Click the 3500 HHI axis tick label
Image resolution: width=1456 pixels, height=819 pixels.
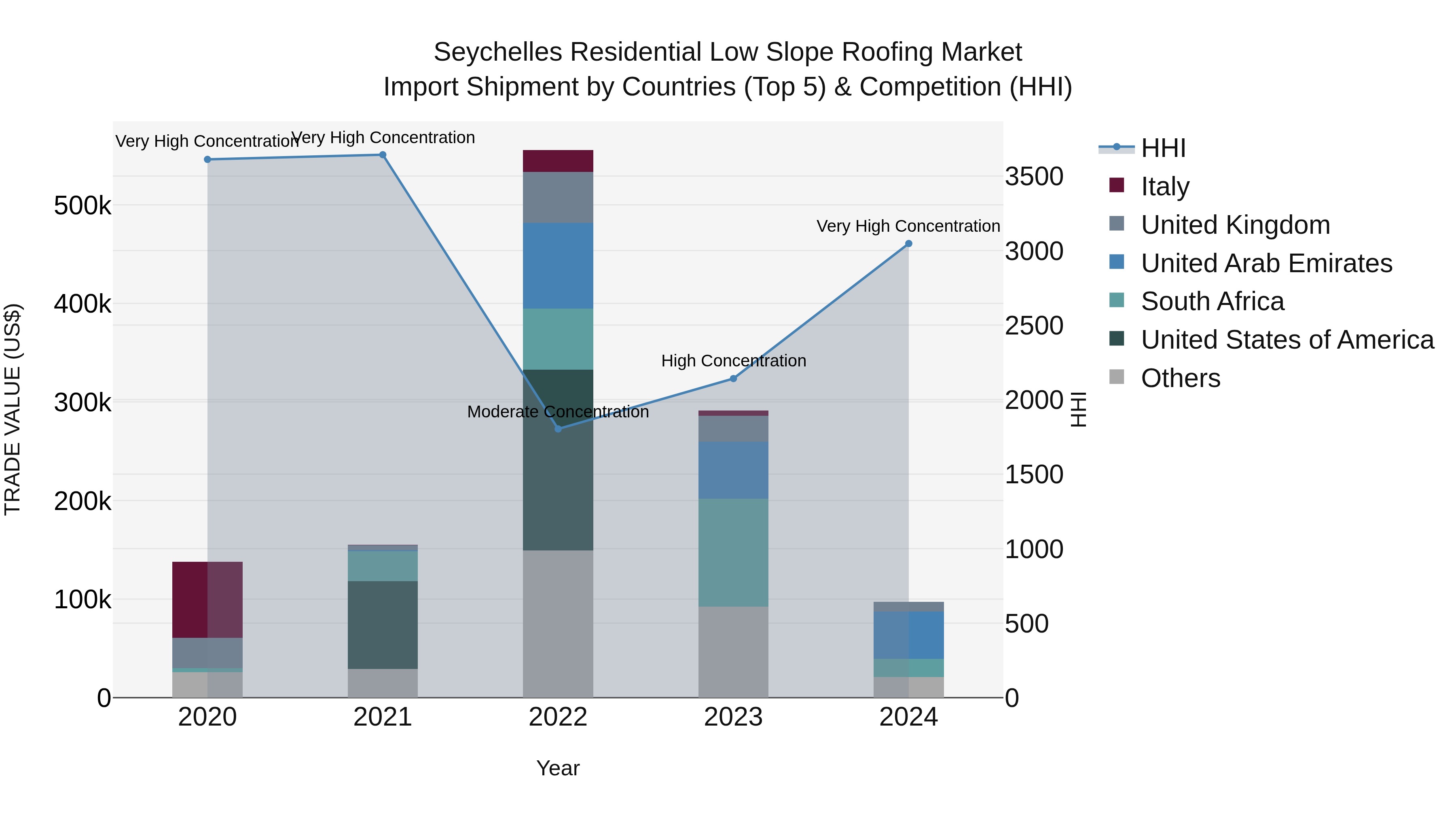pos(1034,176)
